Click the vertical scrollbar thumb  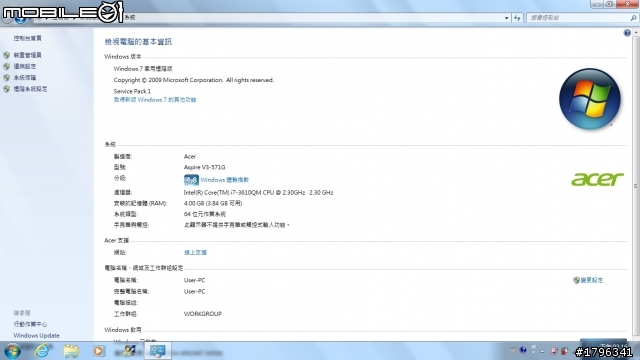(x=636, y=186)
